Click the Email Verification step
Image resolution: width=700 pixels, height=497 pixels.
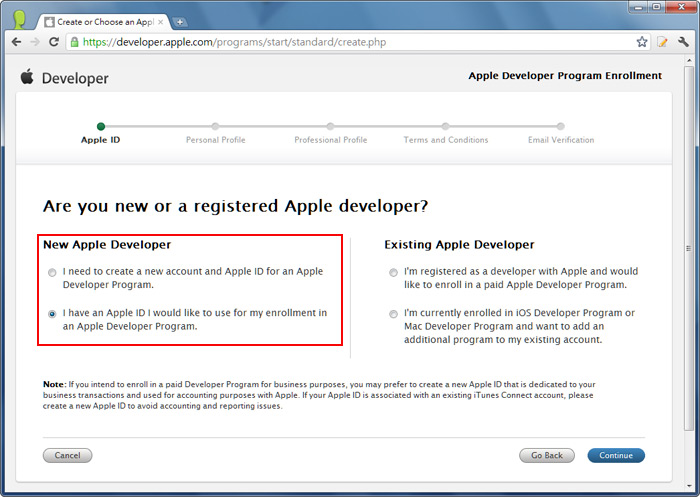pyautogui.click(x=561, y=134)
